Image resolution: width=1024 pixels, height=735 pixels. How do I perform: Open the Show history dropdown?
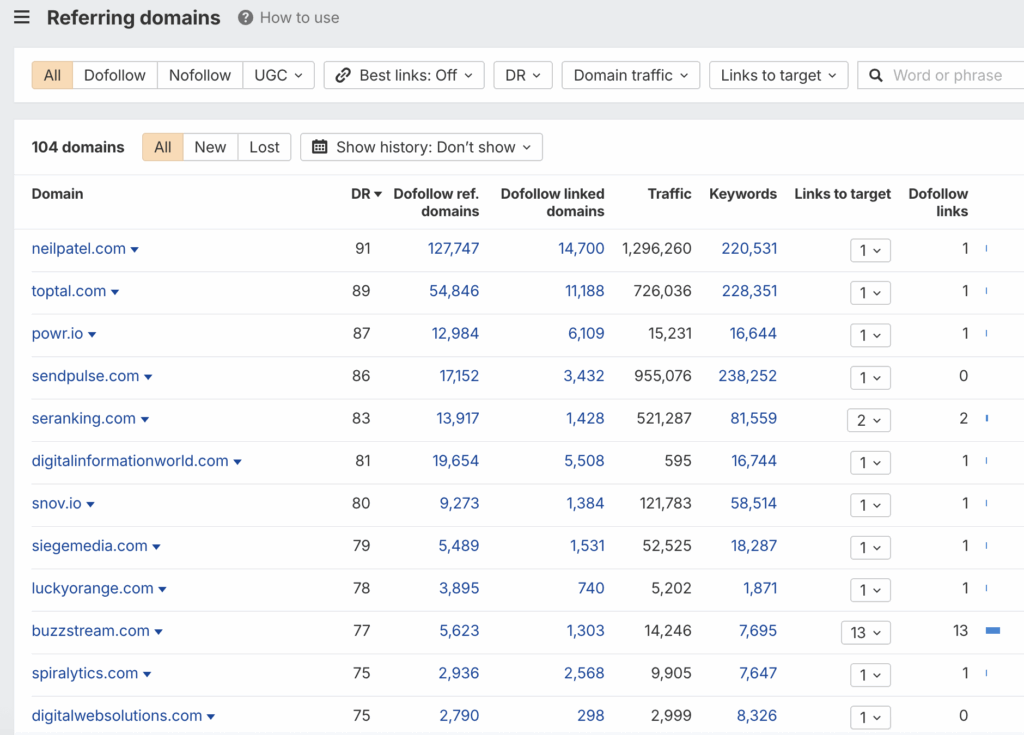(421, 147)
